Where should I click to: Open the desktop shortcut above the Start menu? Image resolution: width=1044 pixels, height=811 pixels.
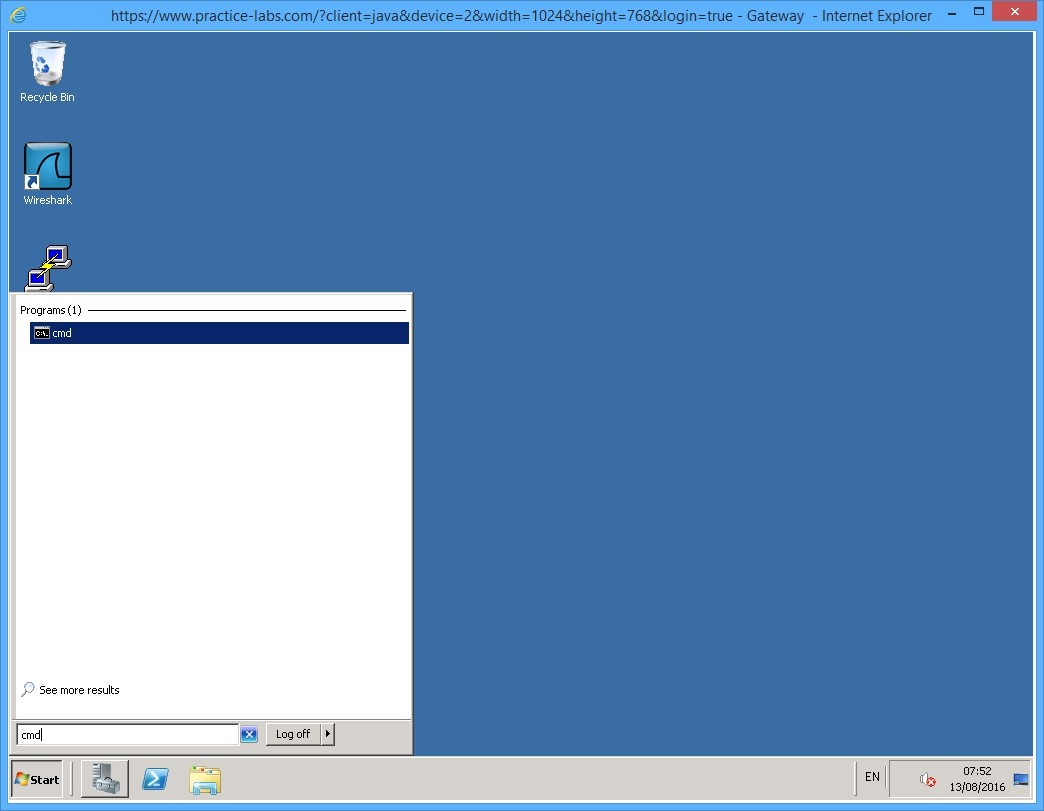tap(48, 264)
